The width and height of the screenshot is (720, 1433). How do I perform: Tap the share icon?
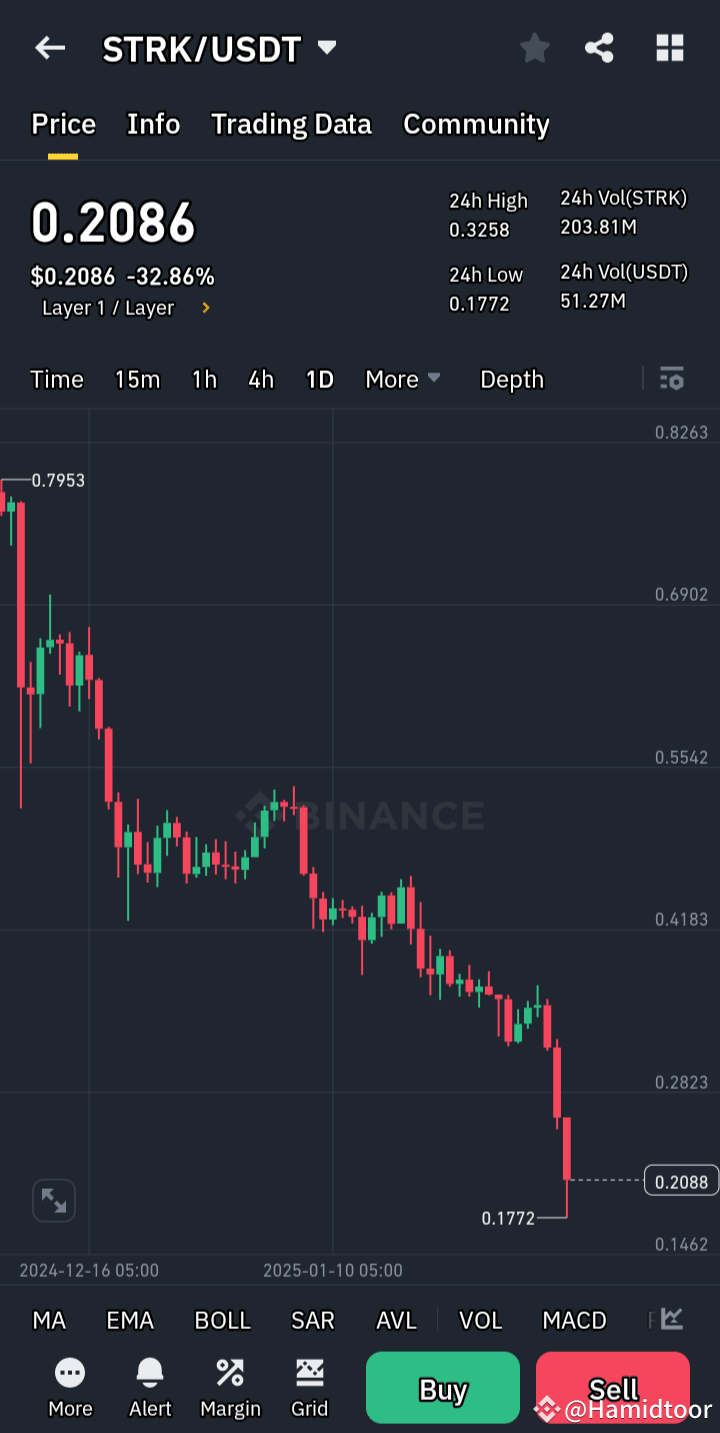[x=599, y=47]
